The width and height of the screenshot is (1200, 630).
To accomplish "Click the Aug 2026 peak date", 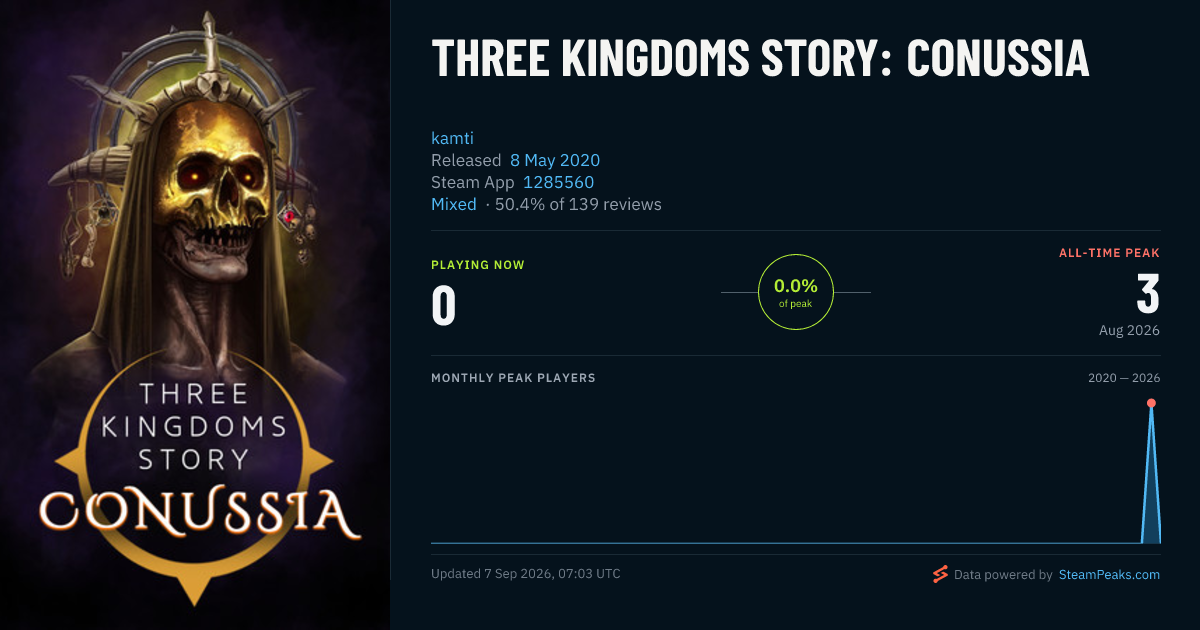I will pos(1127,330).
